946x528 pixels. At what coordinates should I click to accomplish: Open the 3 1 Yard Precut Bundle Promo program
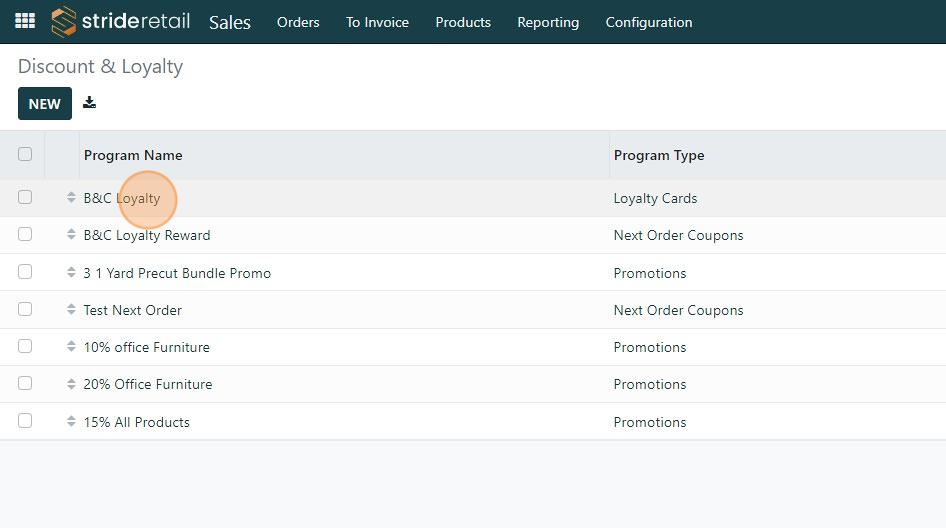[177, 273]
